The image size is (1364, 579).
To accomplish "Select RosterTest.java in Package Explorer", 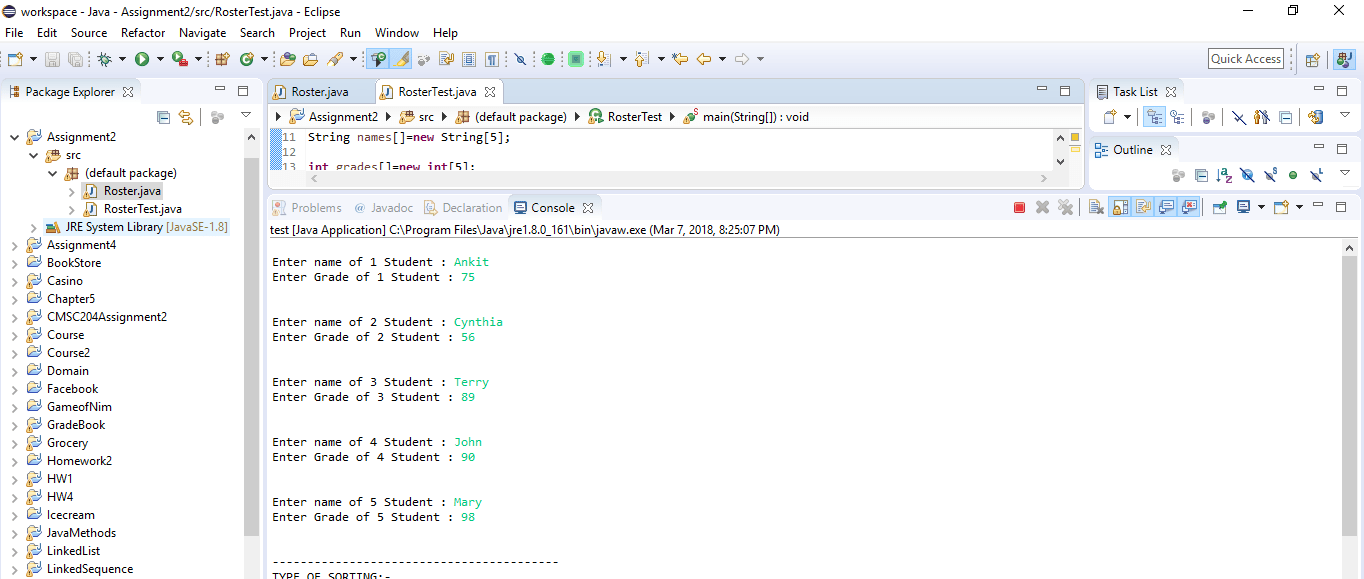I will click(143, 209).
